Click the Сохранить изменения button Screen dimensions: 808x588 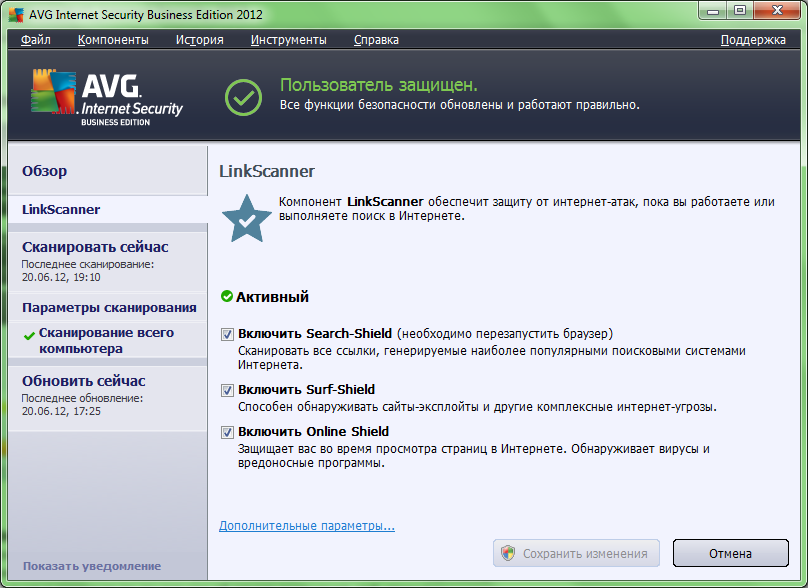click(576, 553)
